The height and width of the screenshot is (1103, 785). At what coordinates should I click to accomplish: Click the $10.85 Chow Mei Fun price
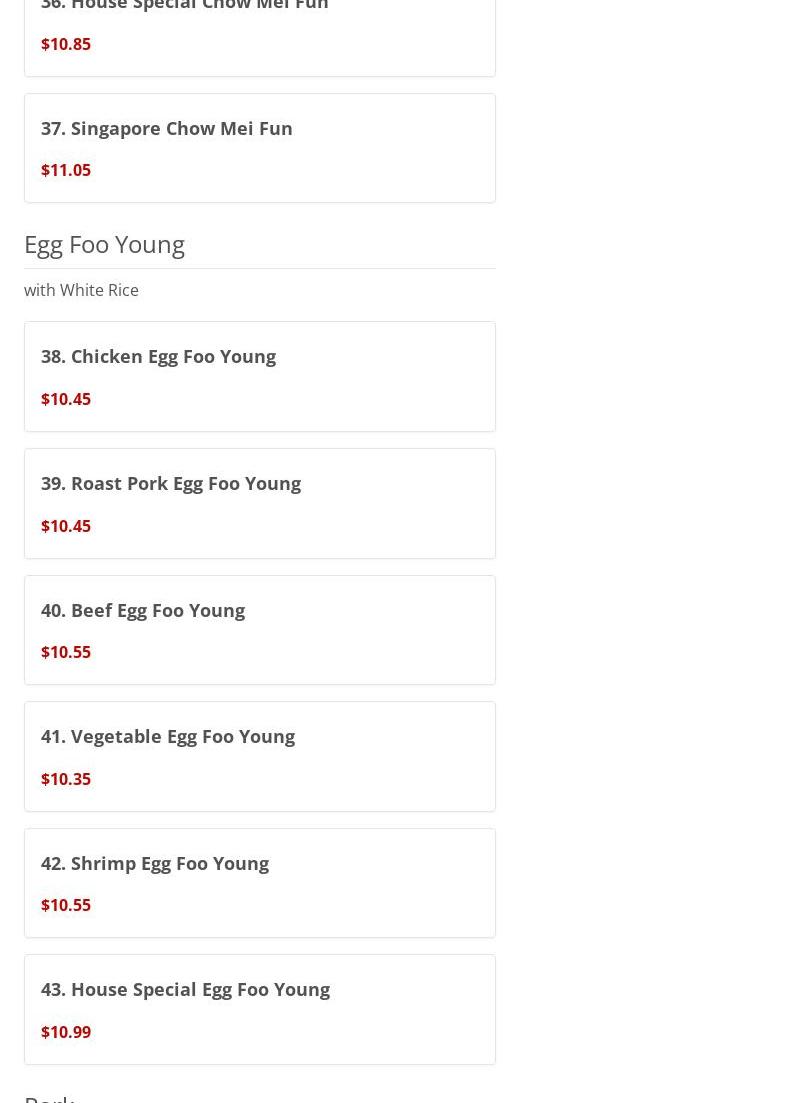point(66,44)
